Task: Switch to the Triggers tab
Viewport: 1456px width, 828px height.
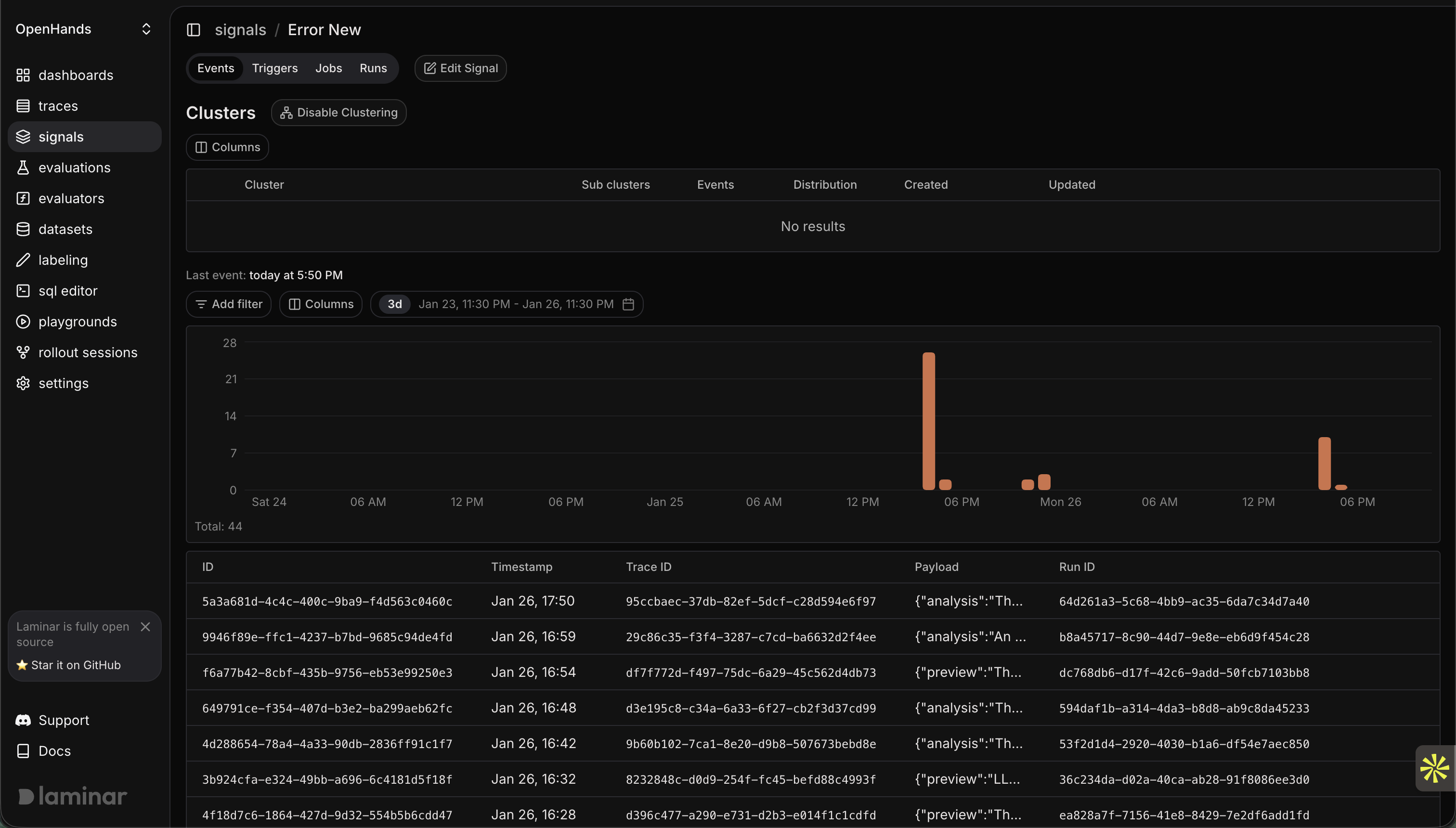Action: (275, 68)
